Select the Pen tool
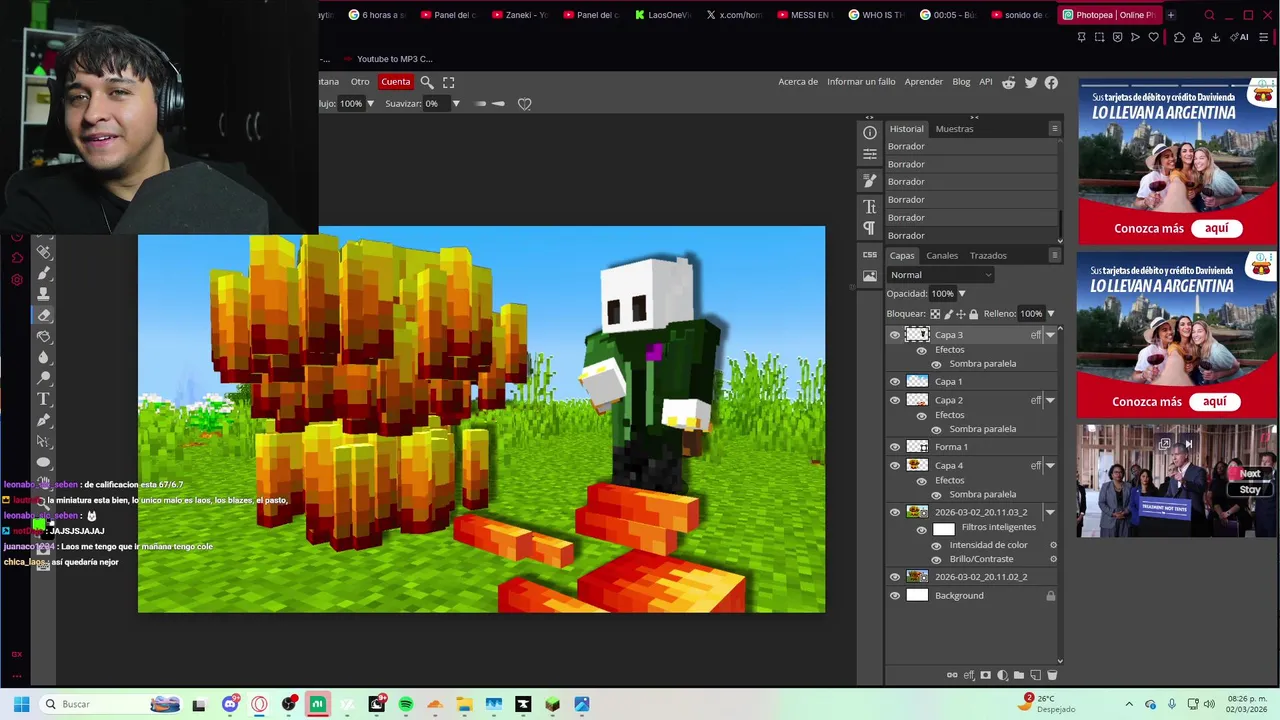 tap(44, 420)
